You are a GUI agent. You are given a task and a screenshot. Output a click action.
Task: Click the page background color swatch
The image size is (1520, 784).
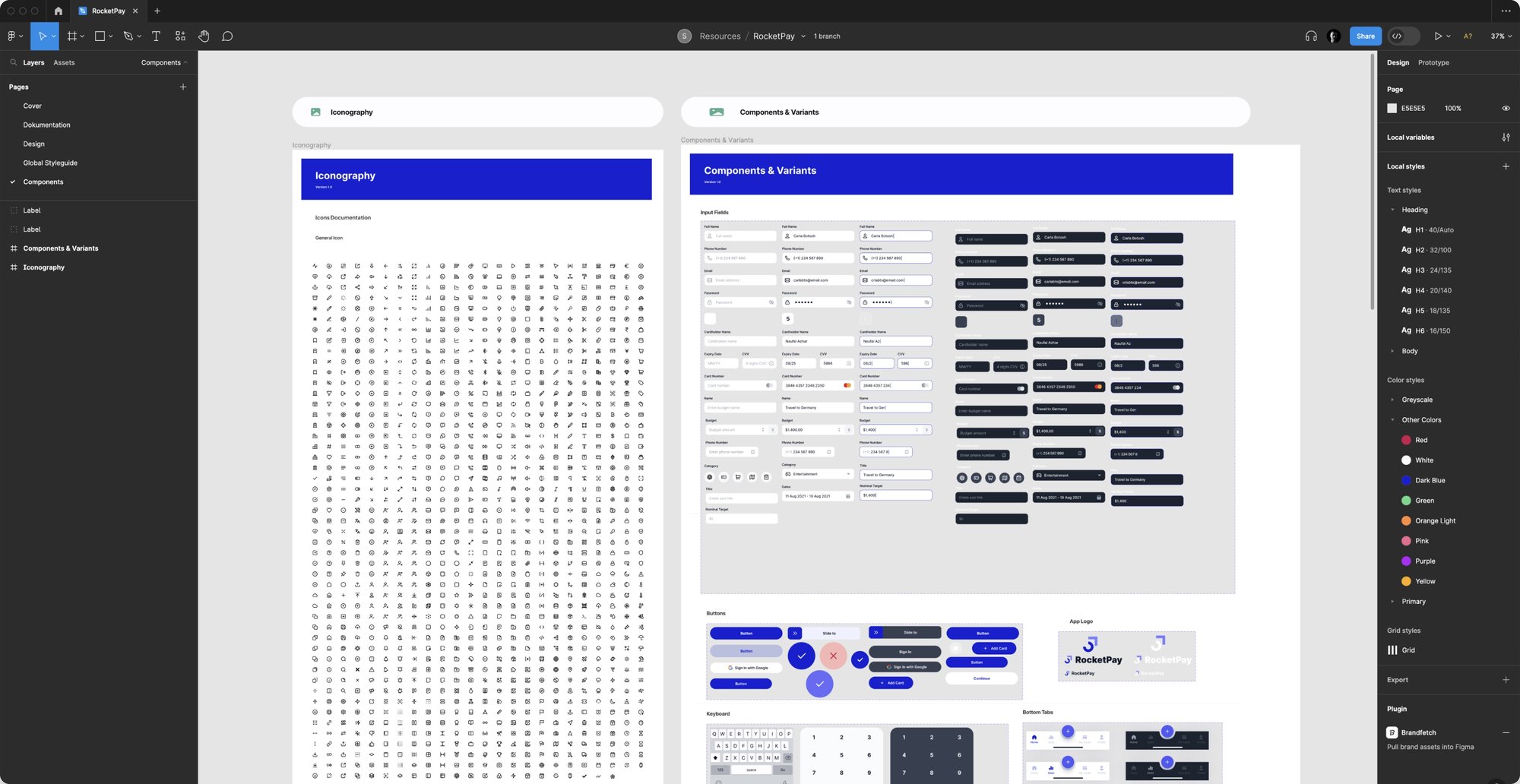coord(1392,108)
